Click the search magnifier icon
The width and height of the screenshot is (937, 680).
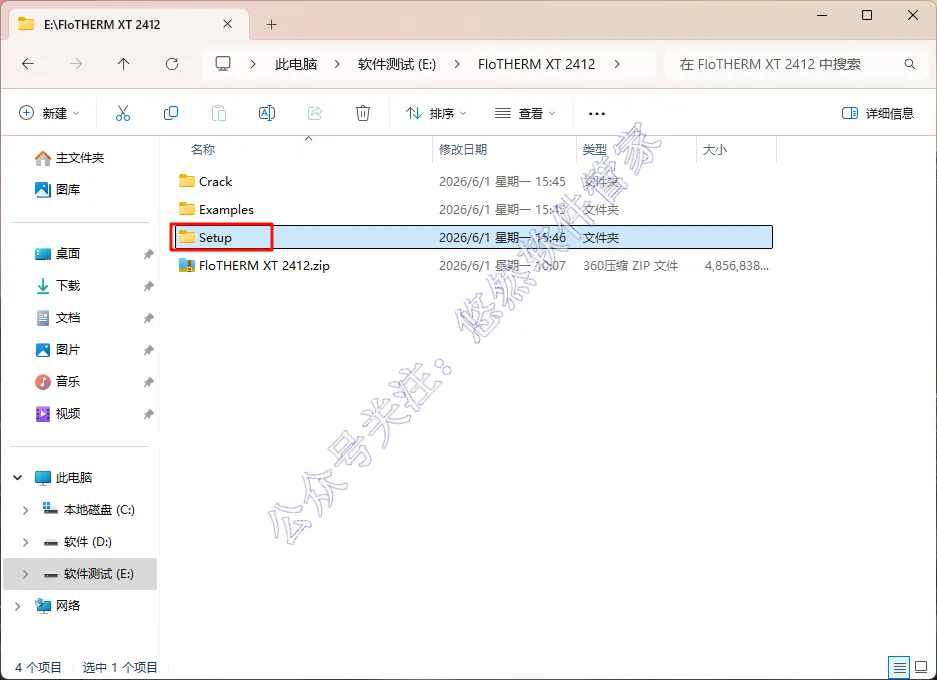pos(910,64)
